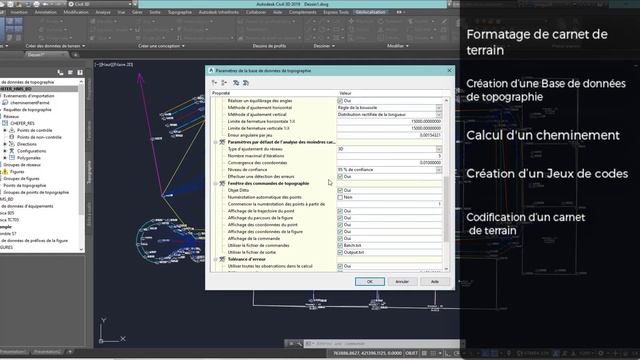Click the Polygonales node icon
This screenshot has height=360, width=640.
[12, 158]
